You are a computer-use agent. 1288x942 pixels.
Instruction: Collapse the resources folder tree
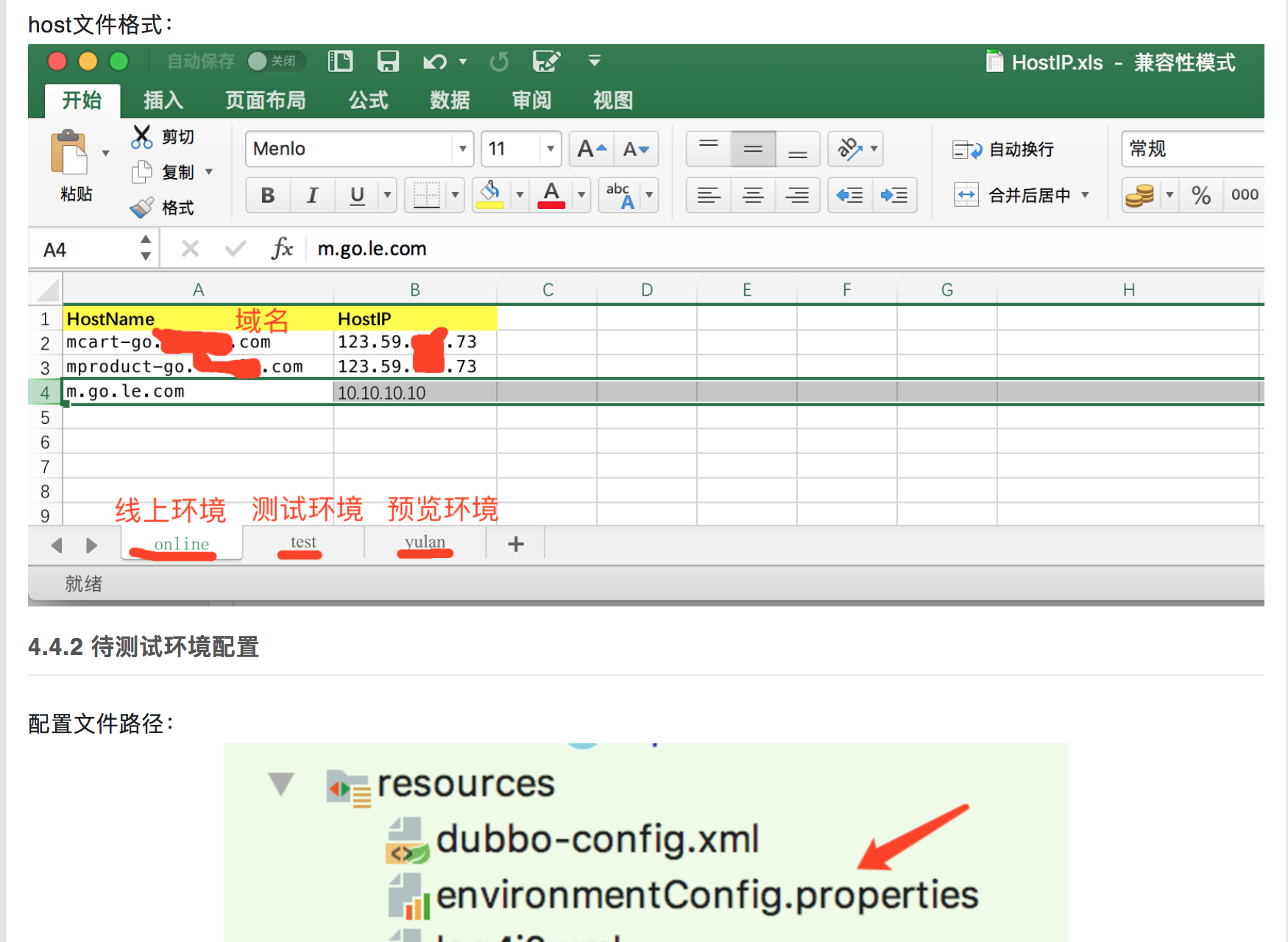(x=281, y=784)
